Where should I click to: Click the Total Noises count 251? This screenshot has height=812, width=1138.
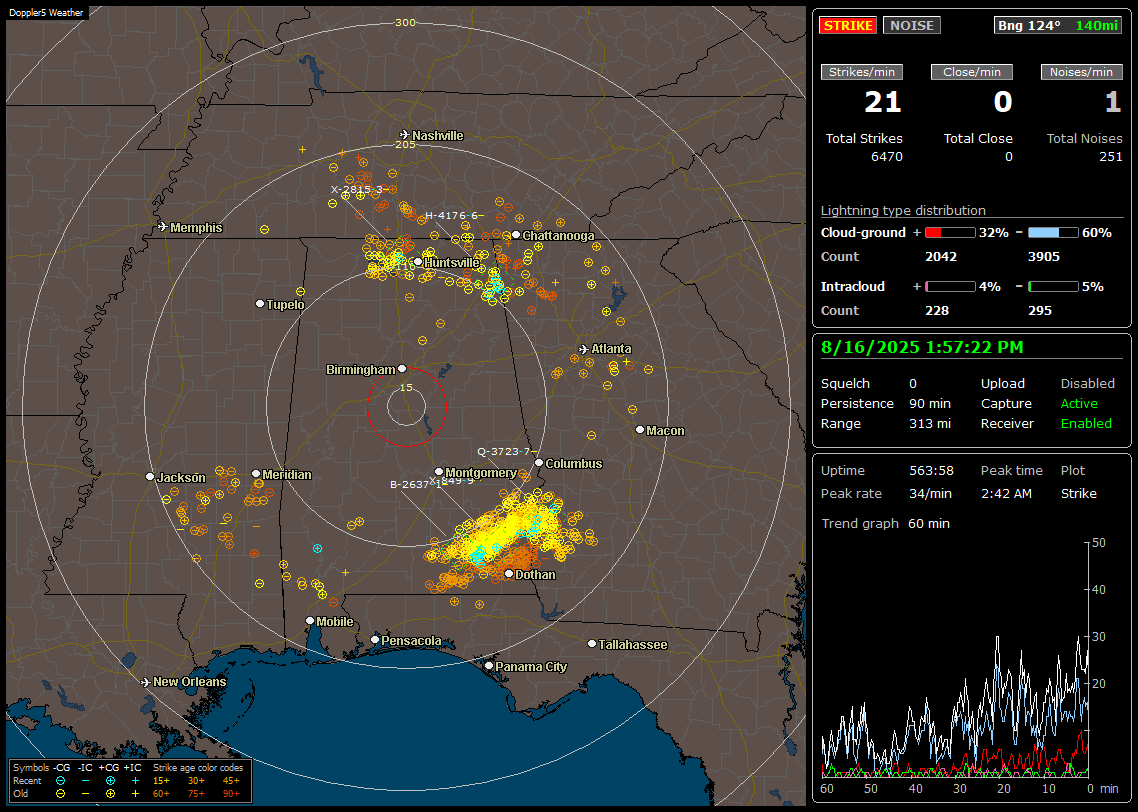pos(1110,156)
